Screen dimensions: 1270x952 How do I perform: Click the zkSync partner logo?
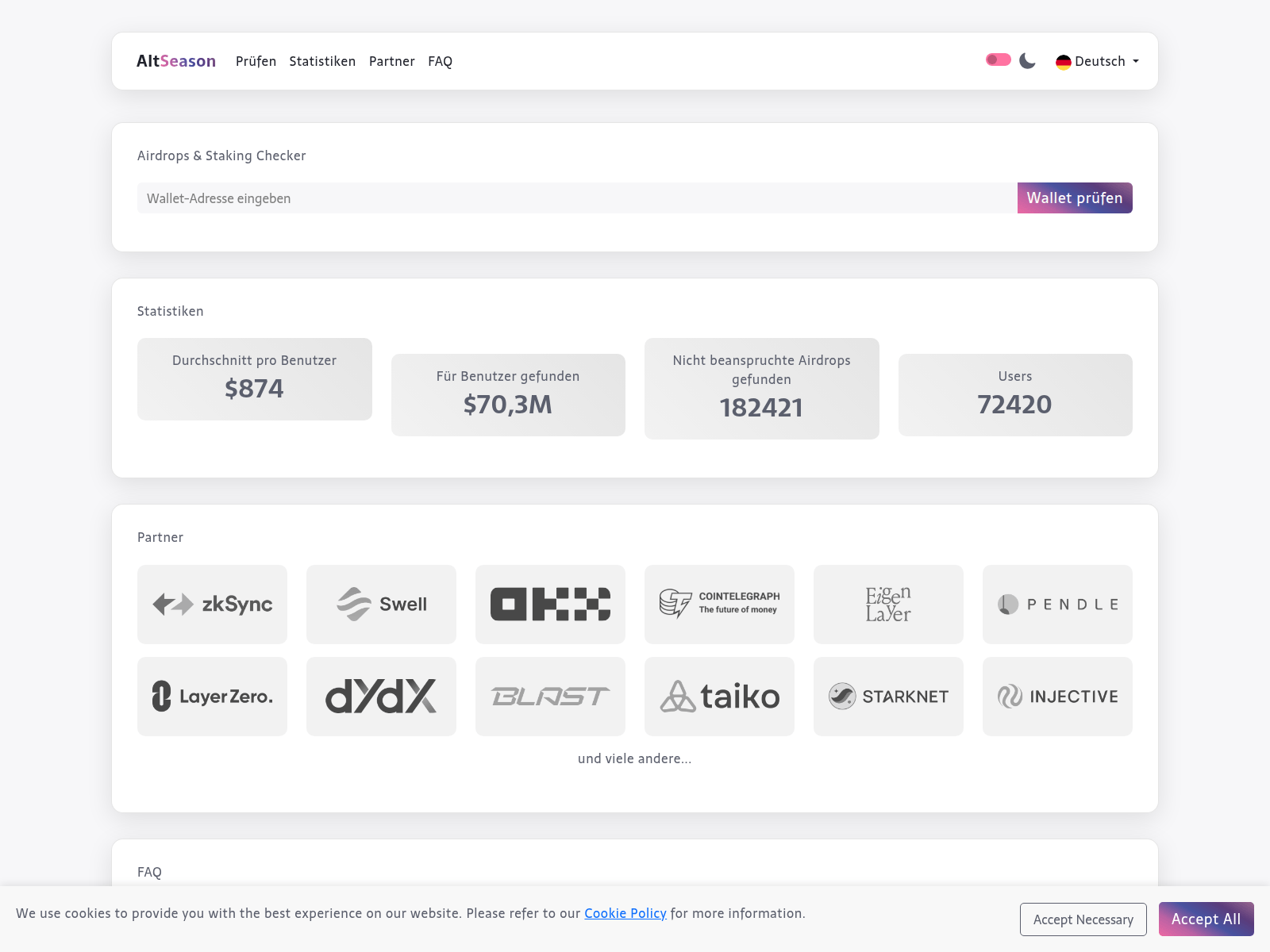click(212, 605)
